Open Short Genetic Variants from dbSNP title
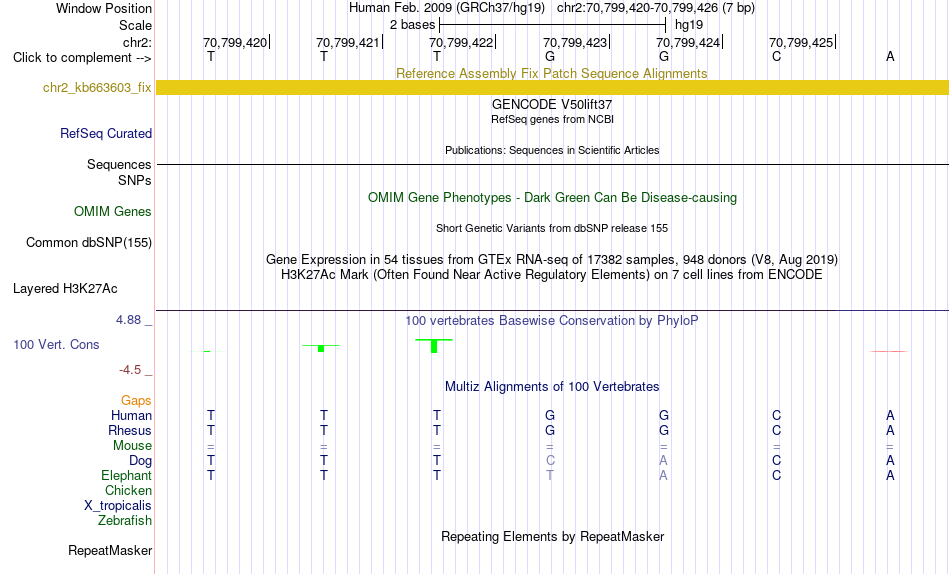950x574 pixels. coord(552,229)
